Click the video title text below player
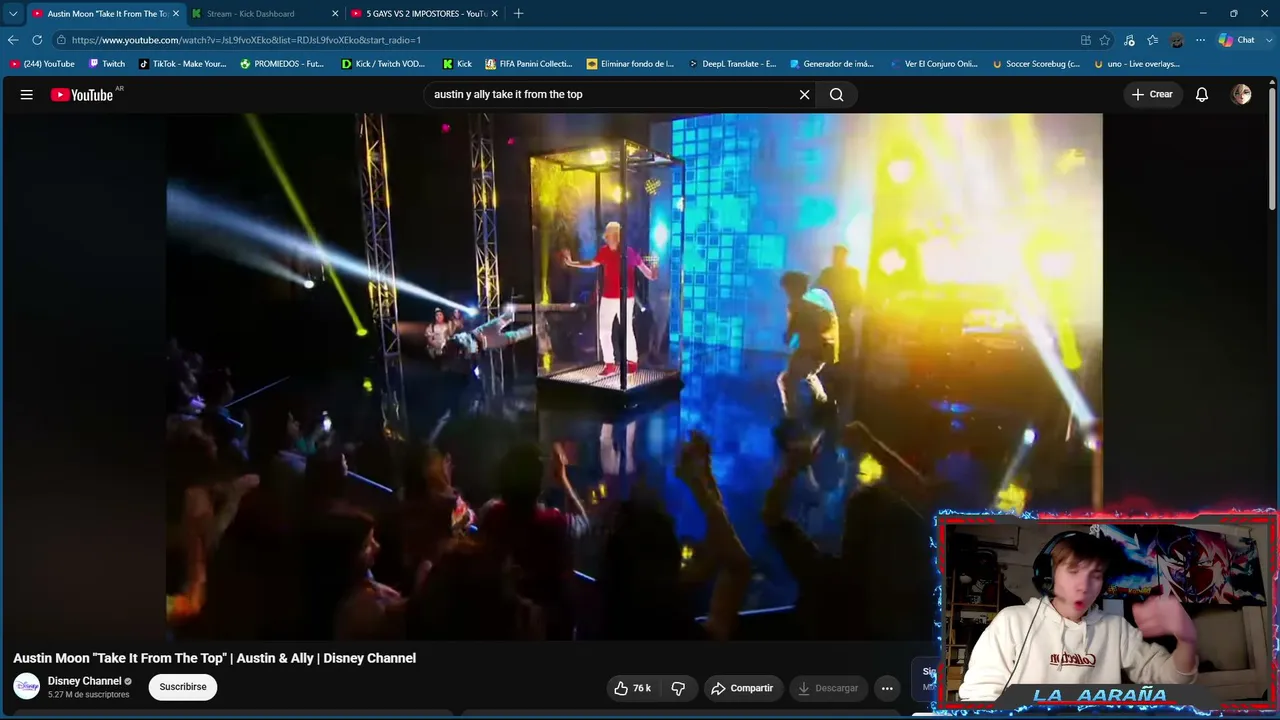 click(x=214, y=658)
